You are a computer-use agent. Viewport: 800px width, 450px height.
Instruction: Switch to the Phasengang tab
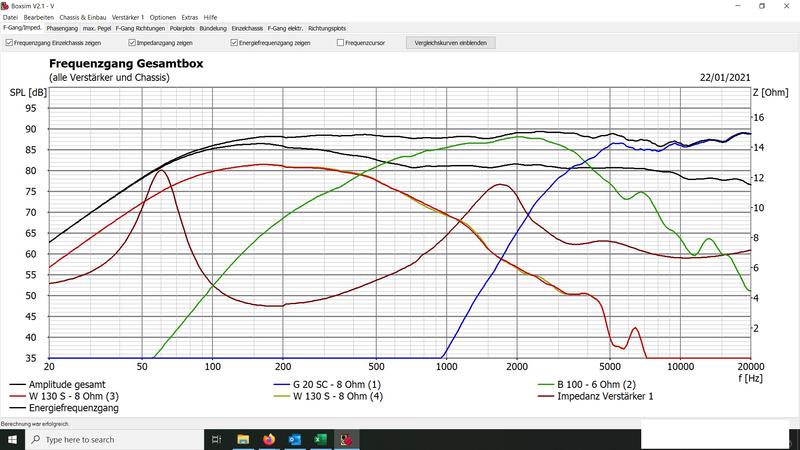[62, 29]
